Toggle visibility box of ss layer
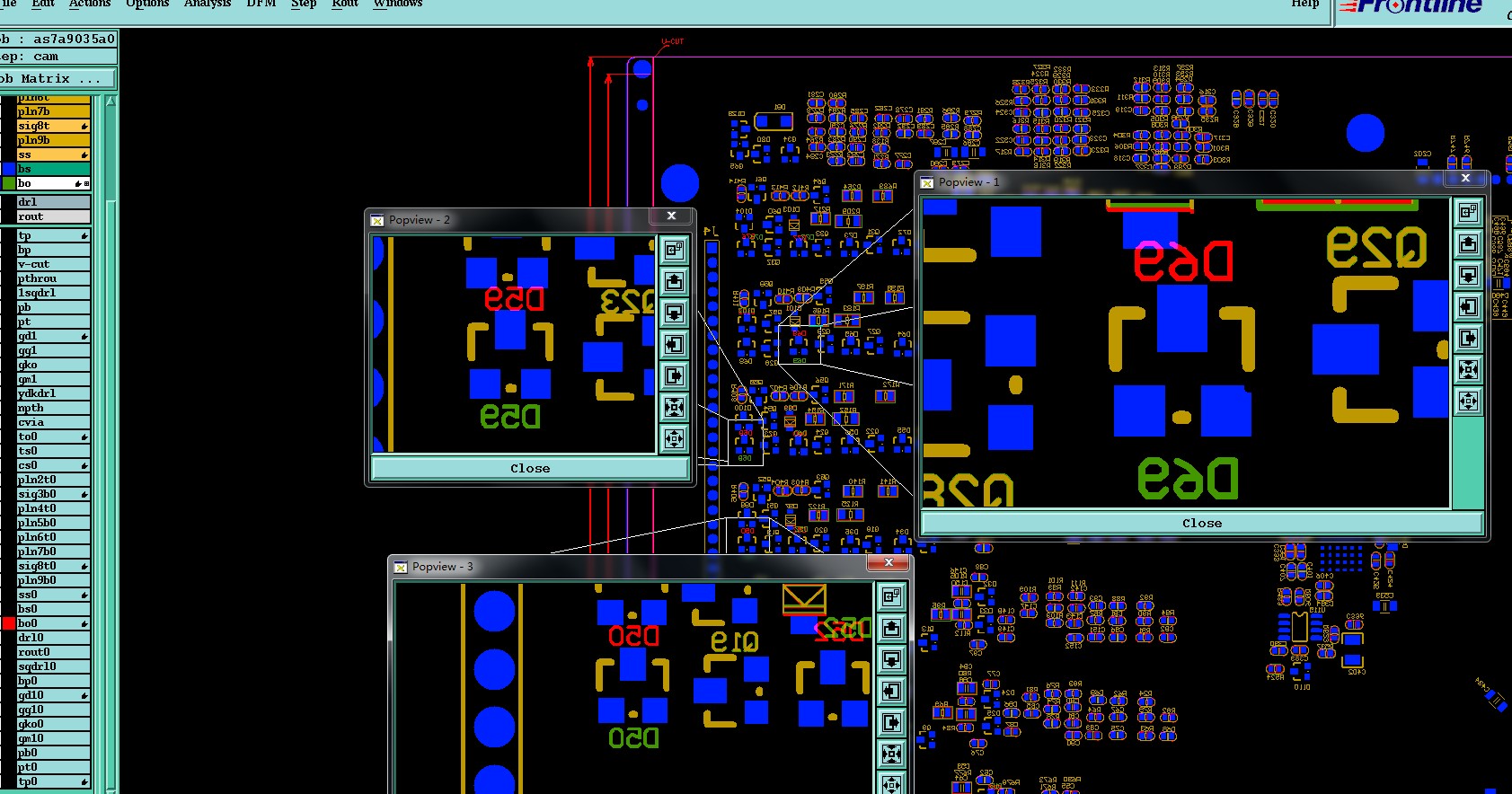Image resolution: width=1512 pixels, height=794 pixels. [x=9, y=154]
